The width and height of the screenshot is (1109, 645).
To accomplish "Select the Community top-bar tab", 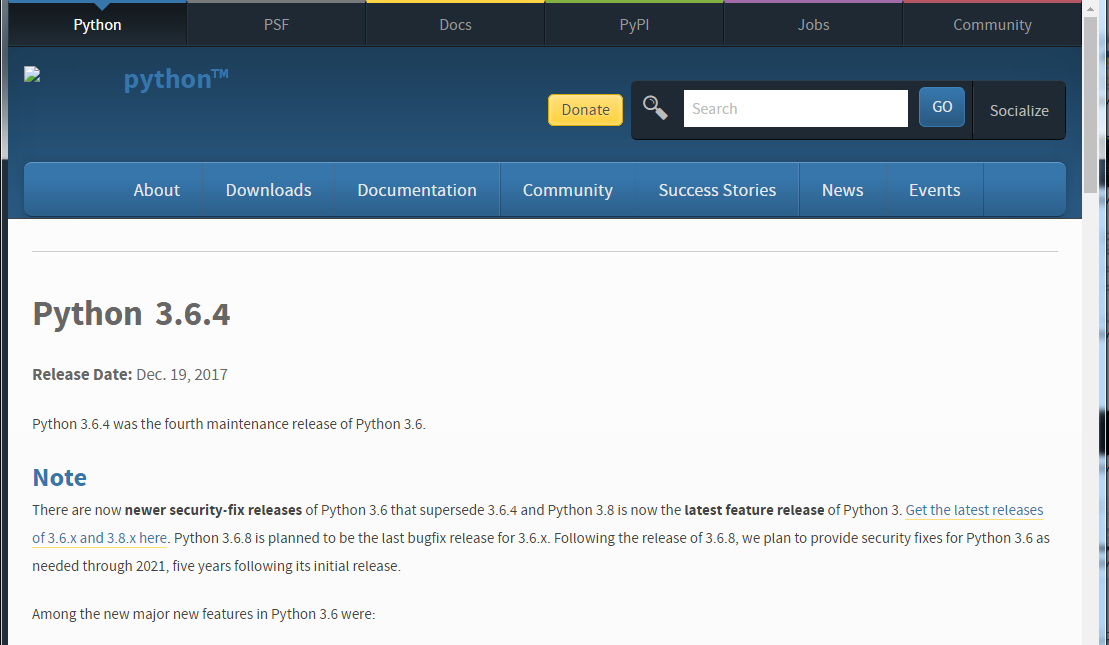I will click(992, 25).
